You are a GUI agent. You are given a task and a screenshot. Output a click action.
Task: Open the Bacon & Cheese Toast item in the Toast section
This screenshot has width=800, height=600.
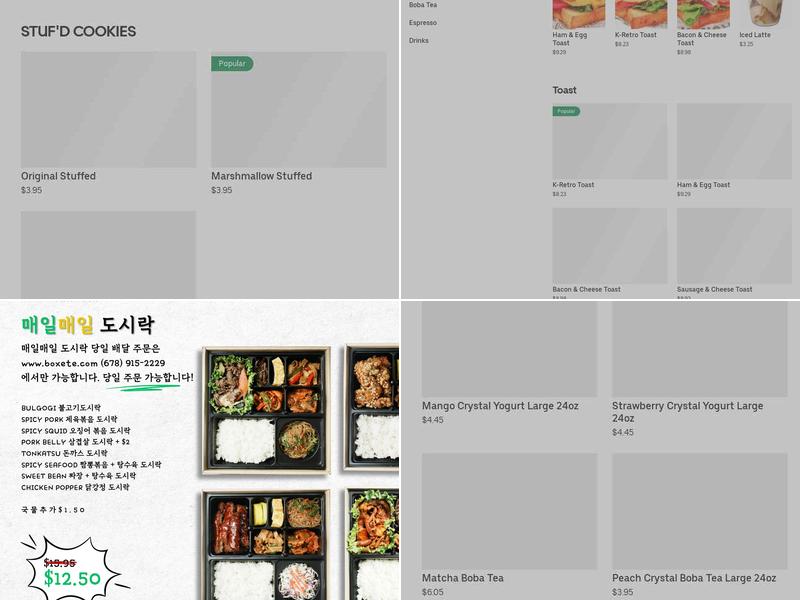click(x=610, y=253)
